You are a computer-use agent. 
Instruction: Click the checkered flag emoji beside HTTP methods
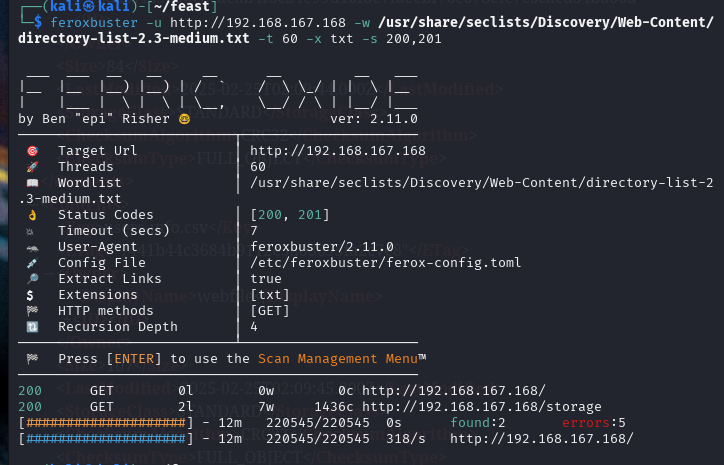coord(32,311)
